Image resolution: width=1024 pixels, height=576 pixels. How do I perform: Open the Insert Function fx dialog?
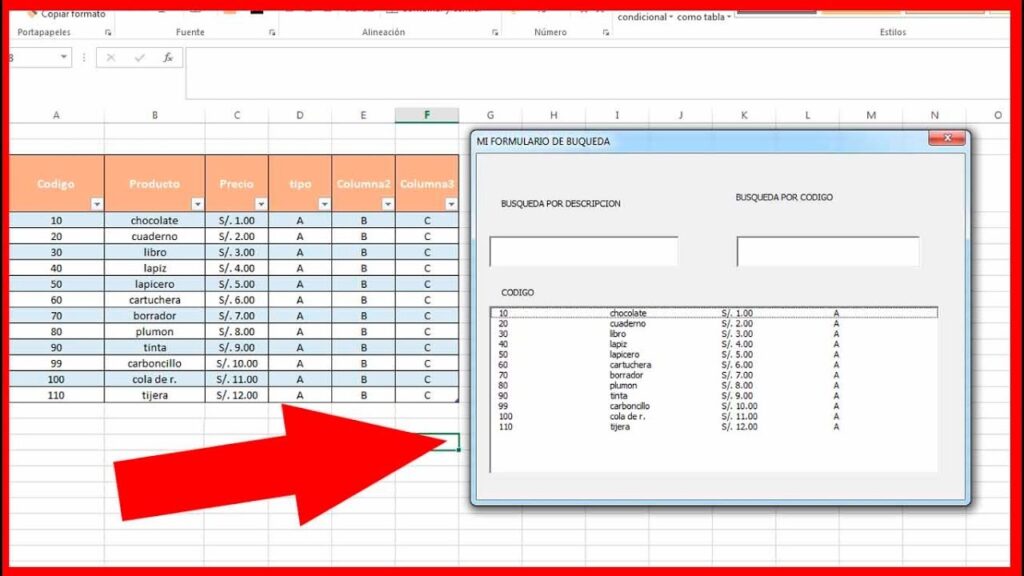tap(166, 57)
